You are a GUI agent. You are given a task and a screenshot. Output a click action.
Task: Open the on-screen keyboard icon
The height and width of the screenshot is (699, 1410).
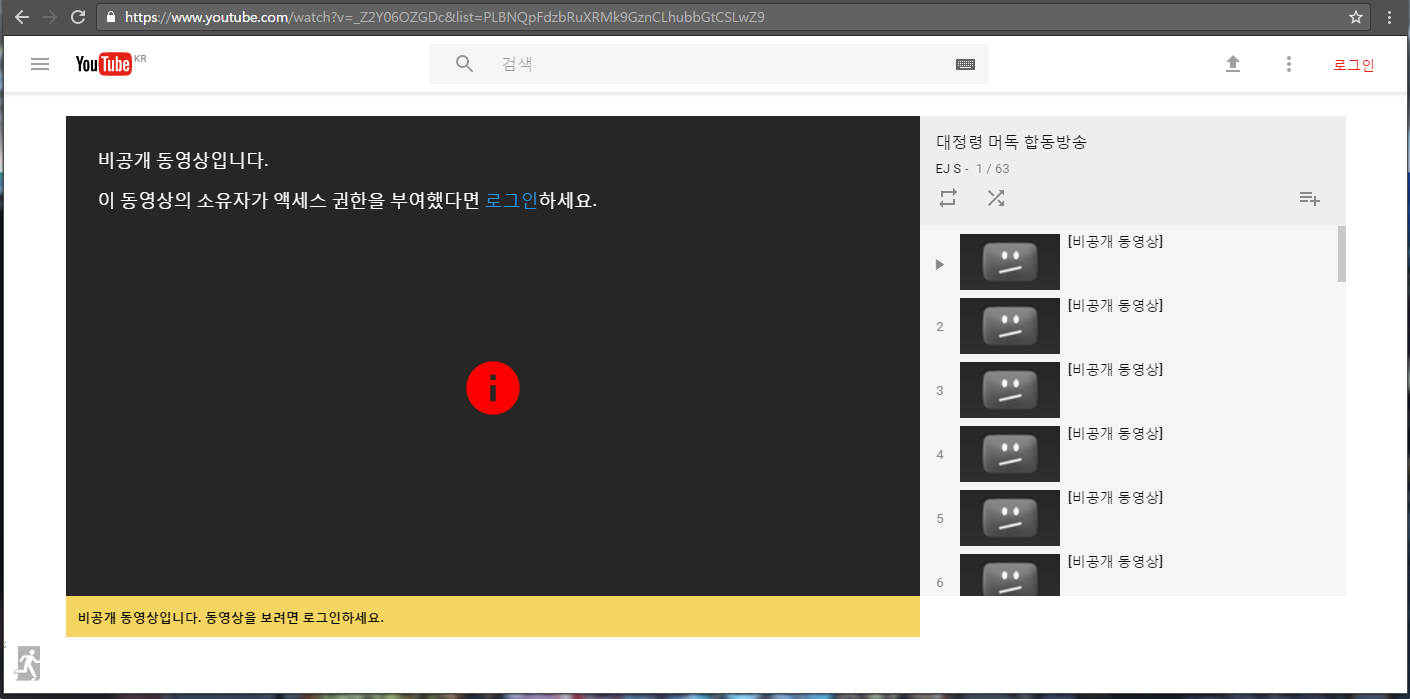click(965, 64)
